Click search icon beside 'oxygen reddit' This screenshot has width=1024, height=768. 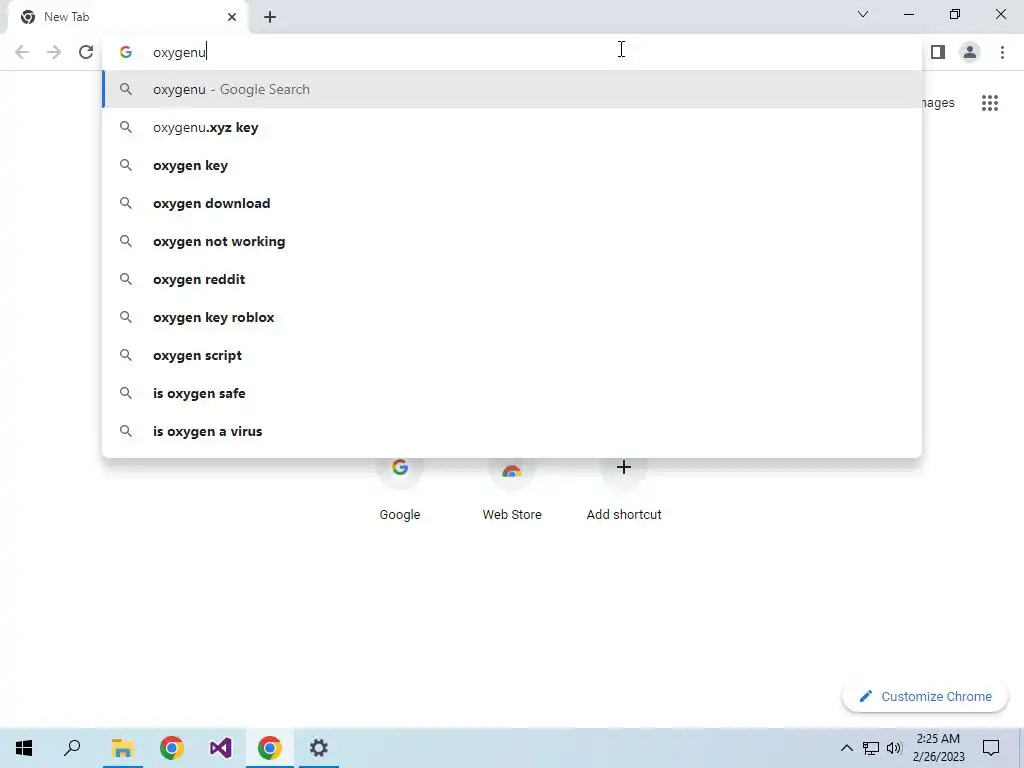(x=126, y=279)
